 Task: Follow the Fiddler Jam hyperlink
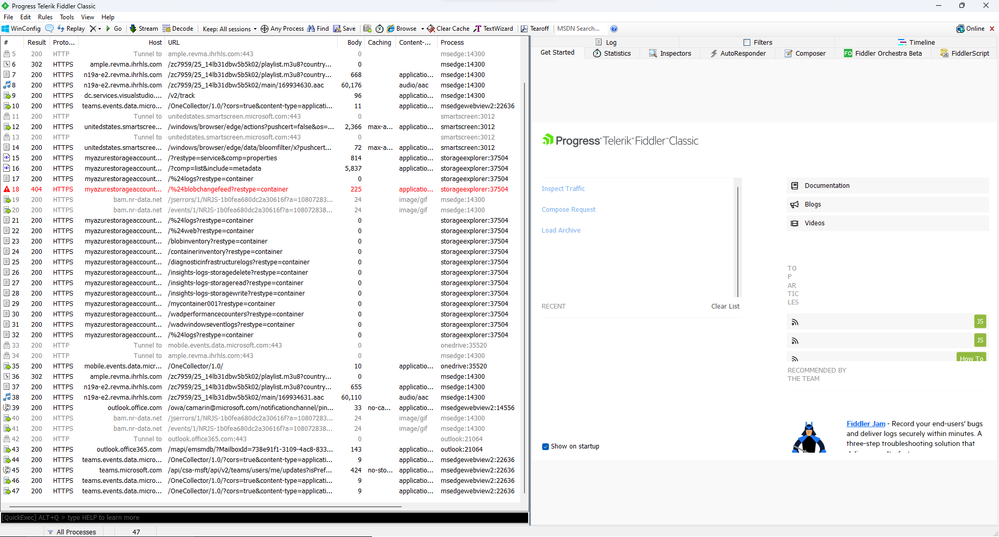click(866, 424)
